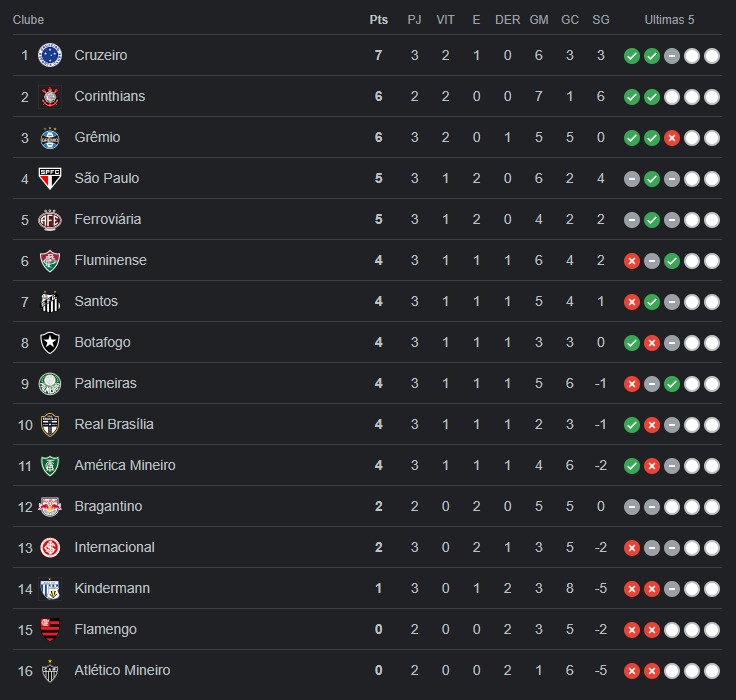Click the Cruzeiro club crest icon
The image size is (736, 700).
(50, 55)
